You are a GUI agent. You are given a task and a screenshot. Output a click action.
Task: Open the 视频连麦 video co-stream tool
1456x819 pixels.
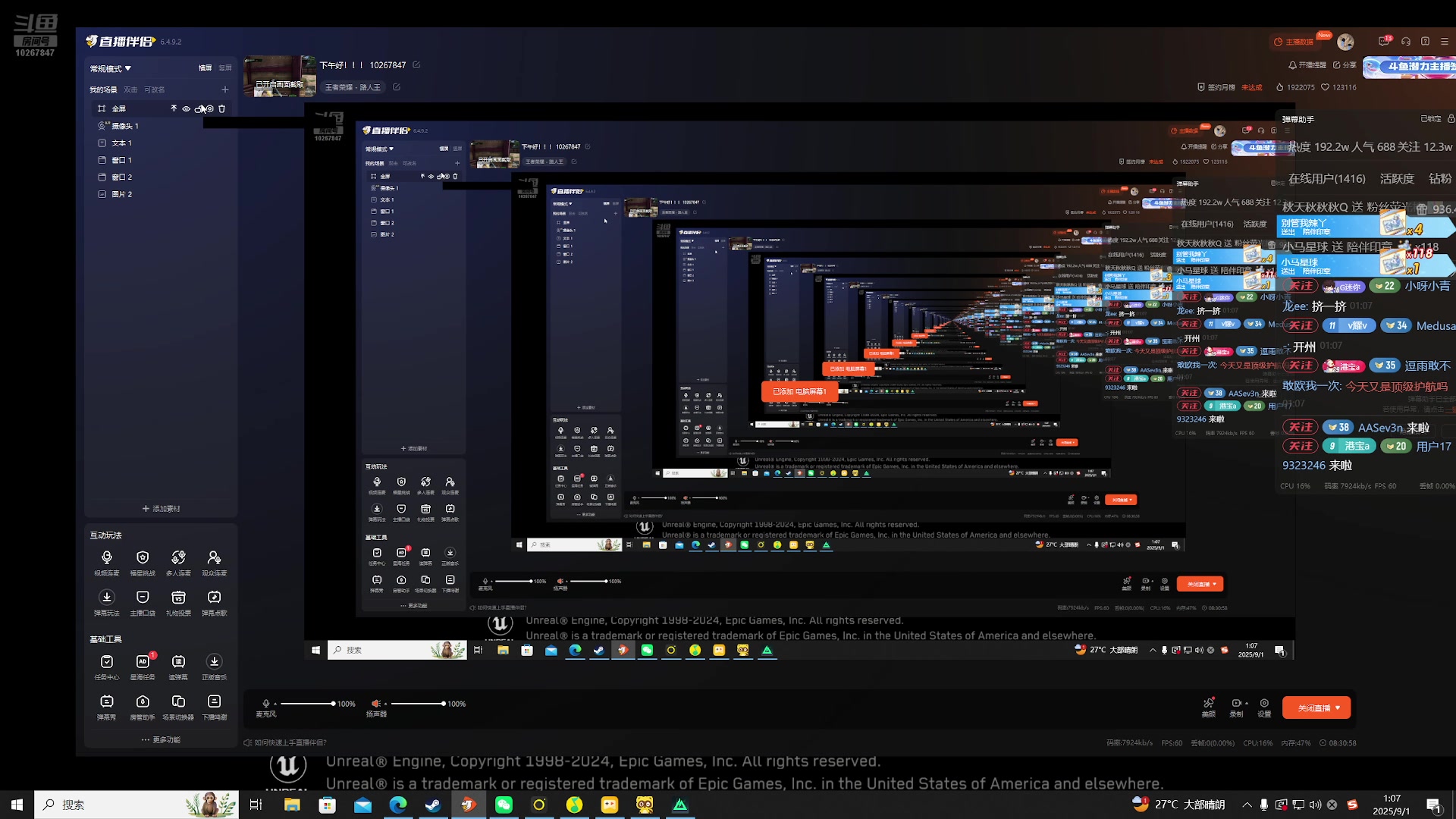[107, 563]
